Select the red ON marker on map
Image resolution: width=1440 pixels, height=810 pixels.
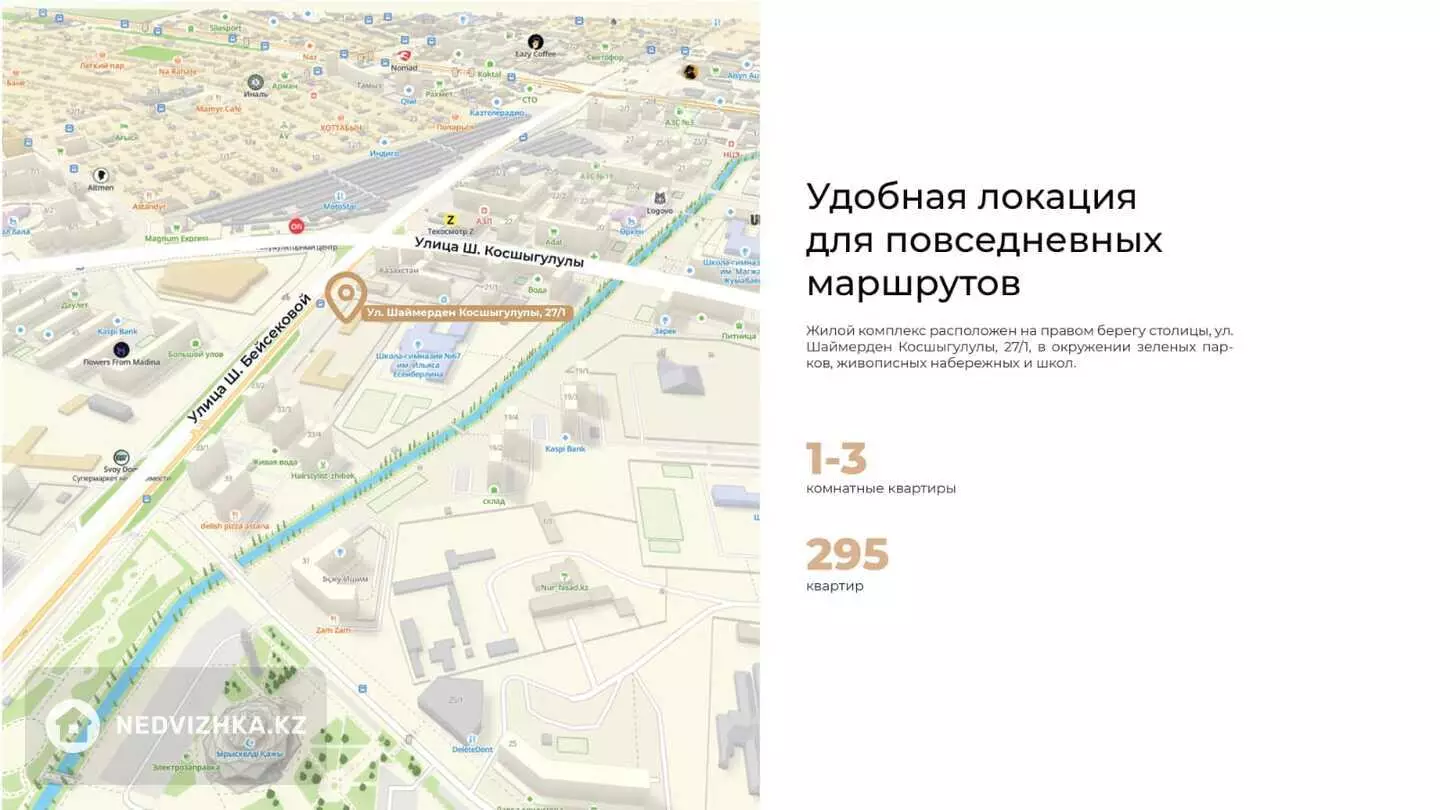tap(296, 226)
